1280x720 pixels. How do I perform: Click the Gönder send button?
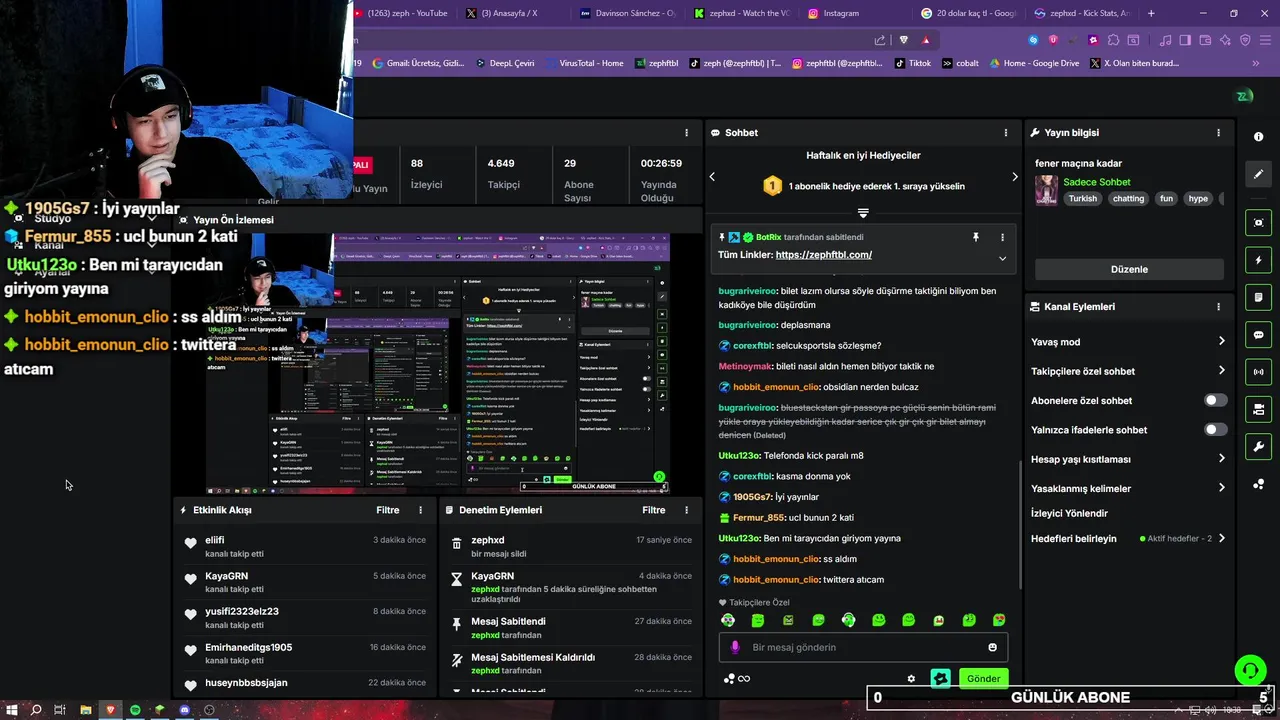pos(983,678)
